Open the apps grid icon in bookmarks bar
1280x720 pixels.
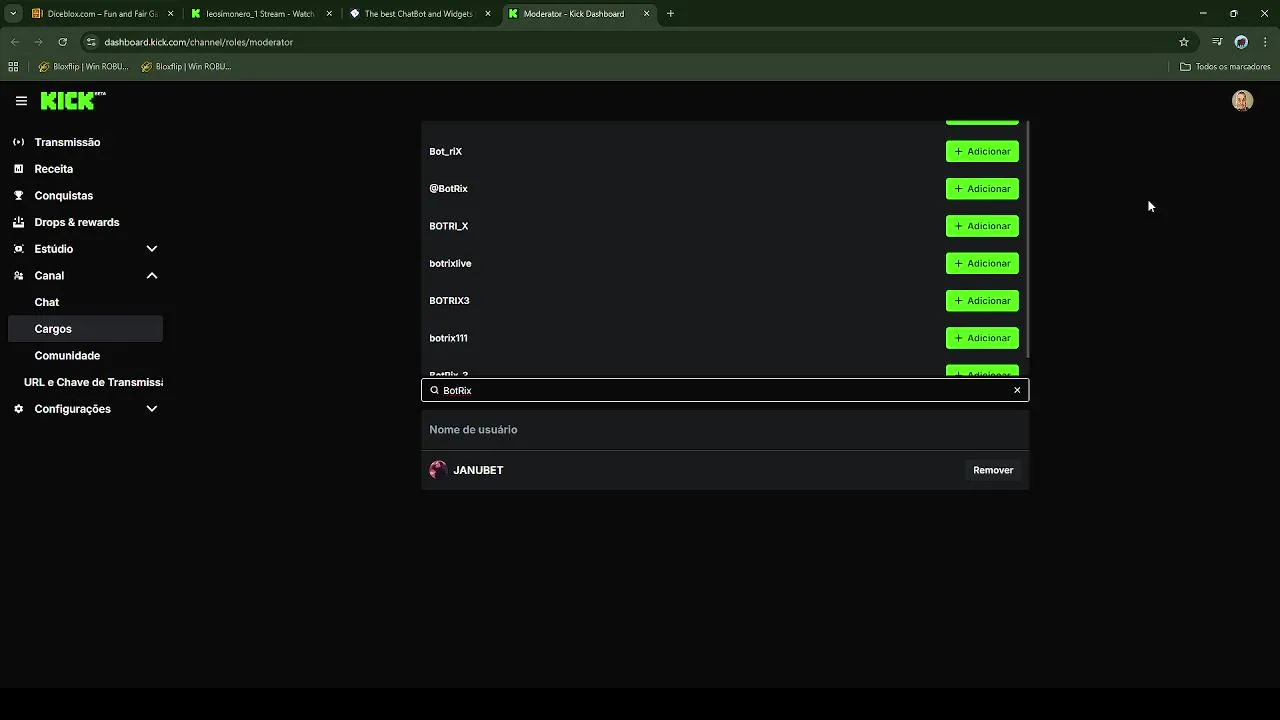point(13,67)
